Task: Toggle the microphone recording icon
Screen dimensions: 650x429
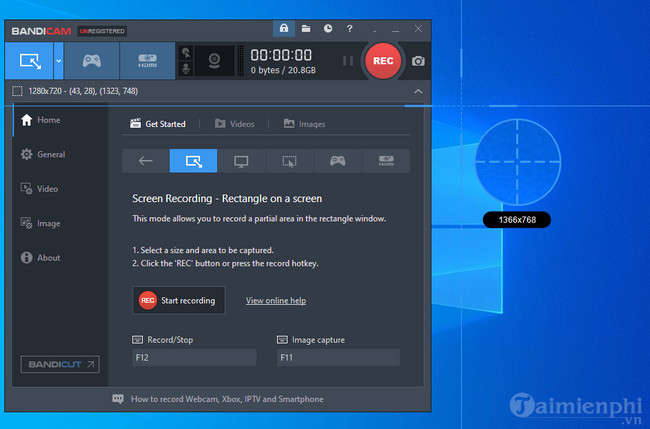Action: 186,68
